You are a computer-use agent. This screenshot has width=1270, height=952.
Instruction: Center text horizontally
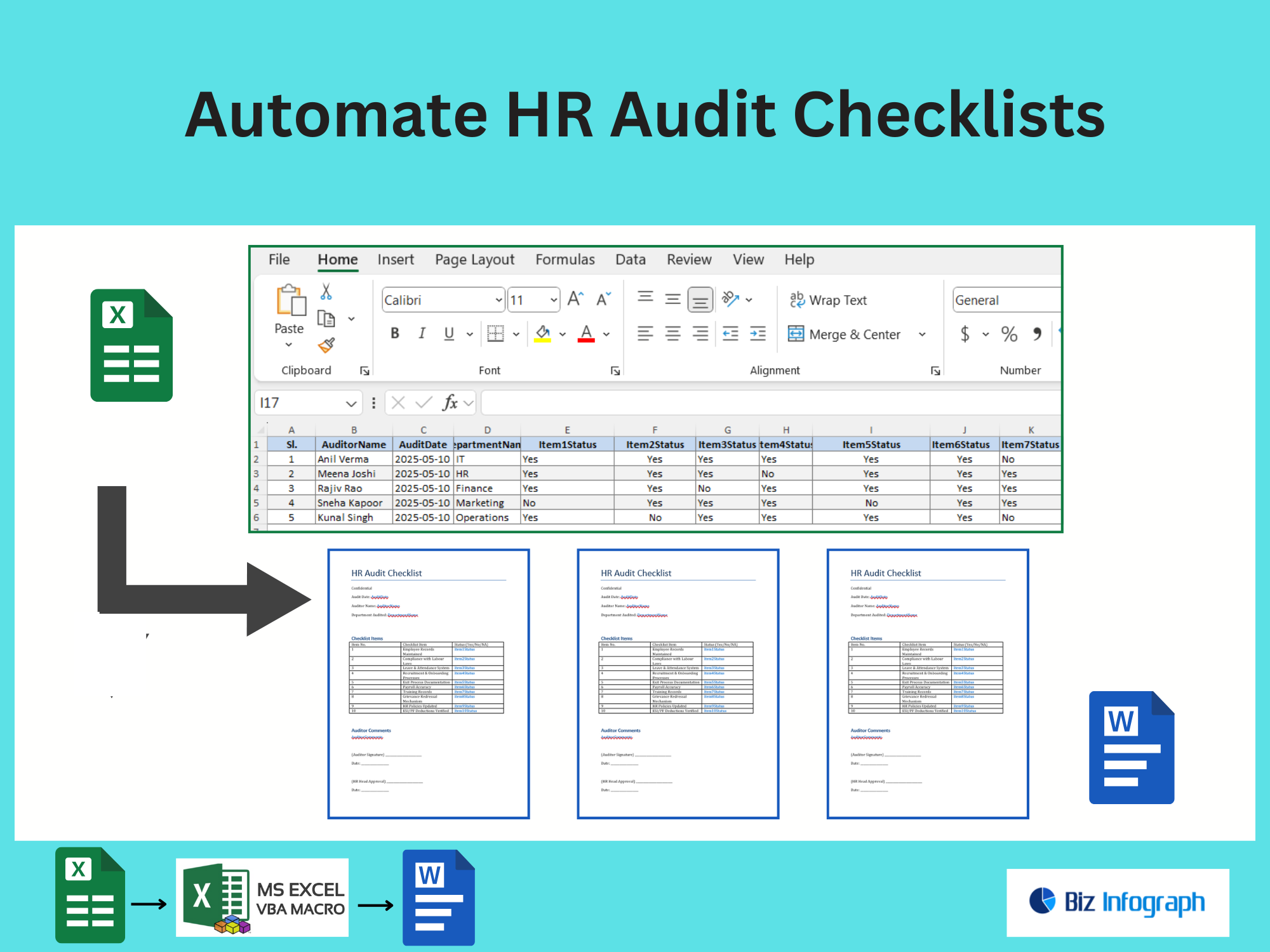click(672, 333)
